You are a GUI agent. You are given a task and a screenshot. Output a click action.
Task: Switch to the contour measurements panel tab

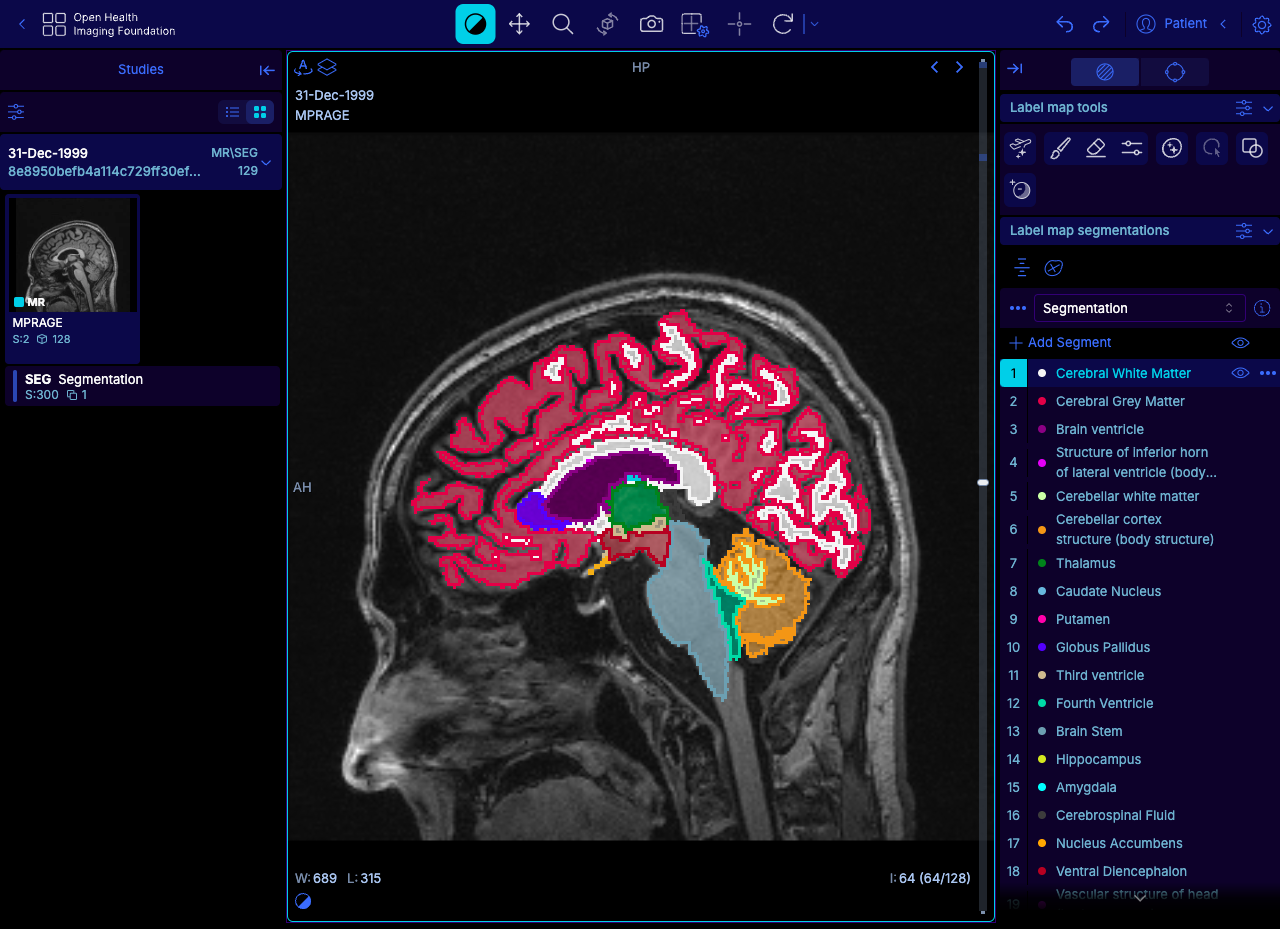click(1175, 72)
